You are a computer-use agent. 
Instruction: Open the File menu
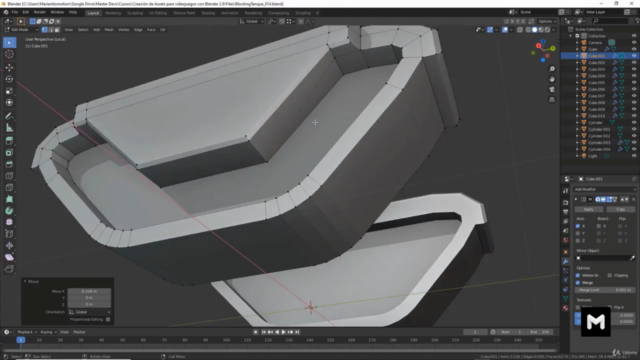click(15, 12)
